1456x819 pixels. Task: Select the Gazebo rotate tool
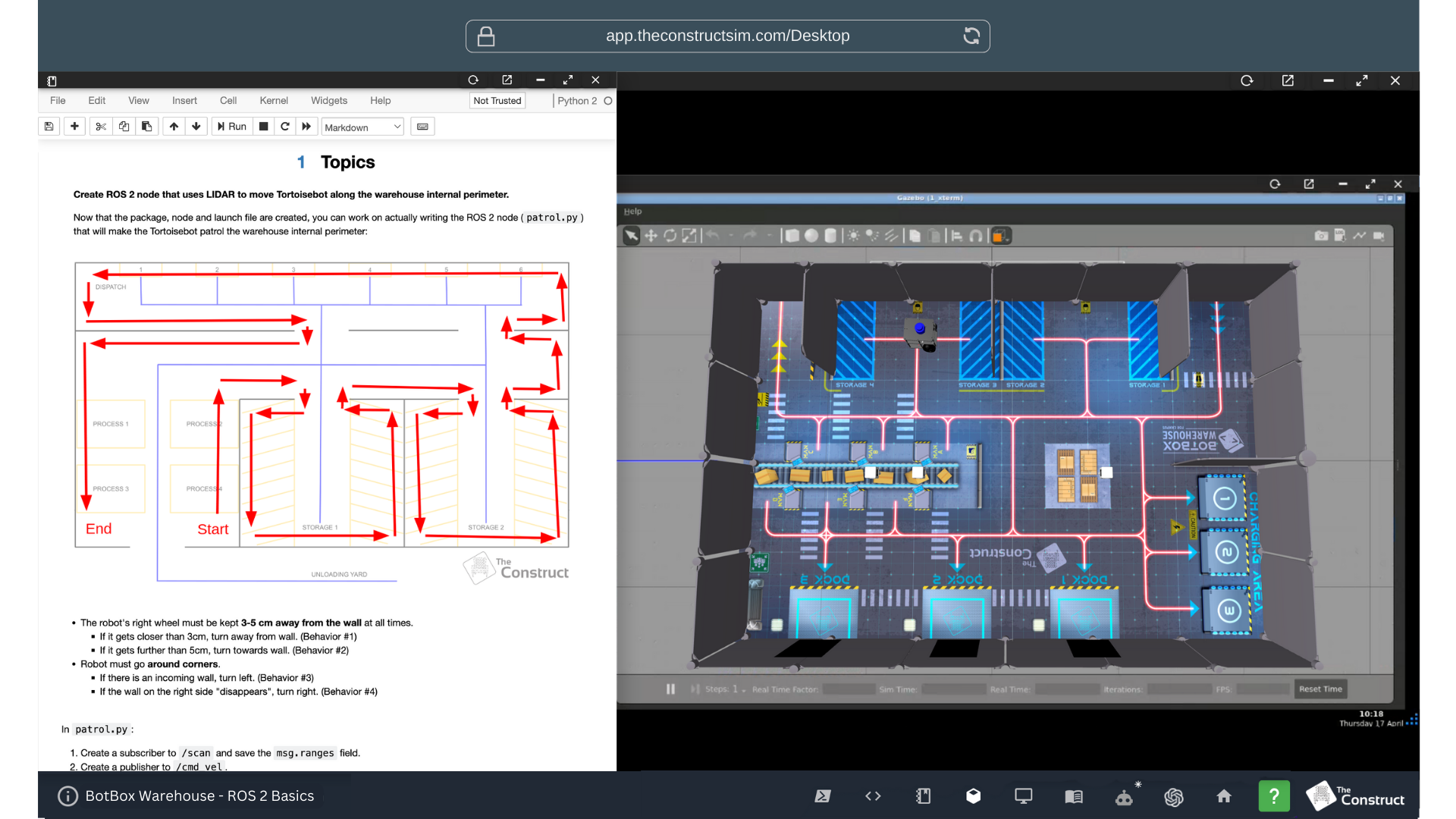[670, 236]
